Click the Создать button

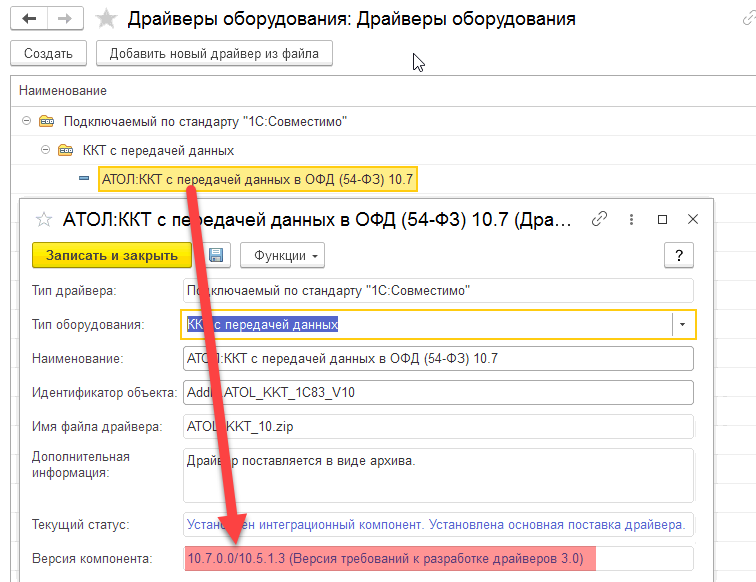(48, 53)
